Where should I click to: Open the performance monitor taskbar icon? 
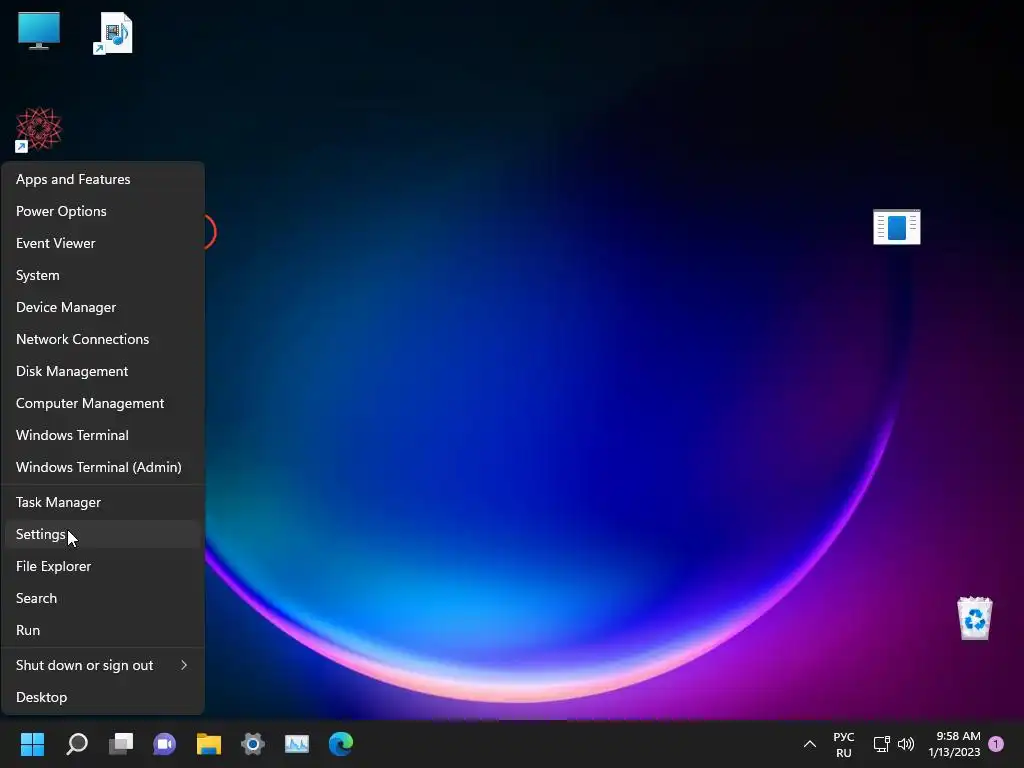(x=296, y=744)
